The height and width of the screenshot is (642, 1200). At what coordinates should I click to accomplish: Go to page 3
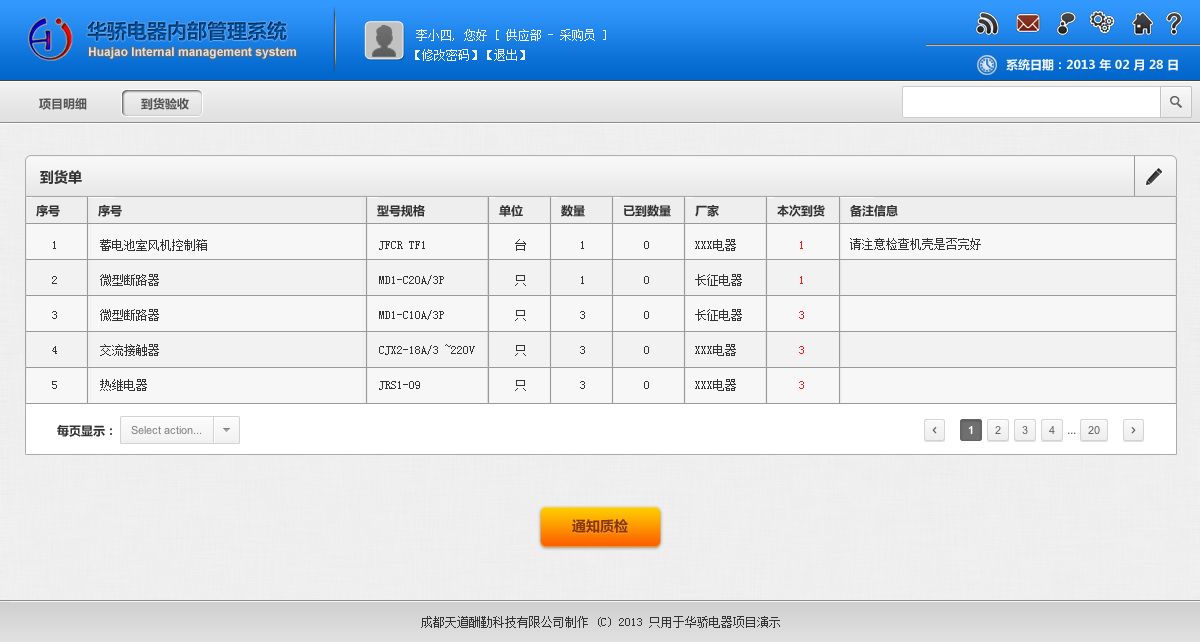point(1025,430)
